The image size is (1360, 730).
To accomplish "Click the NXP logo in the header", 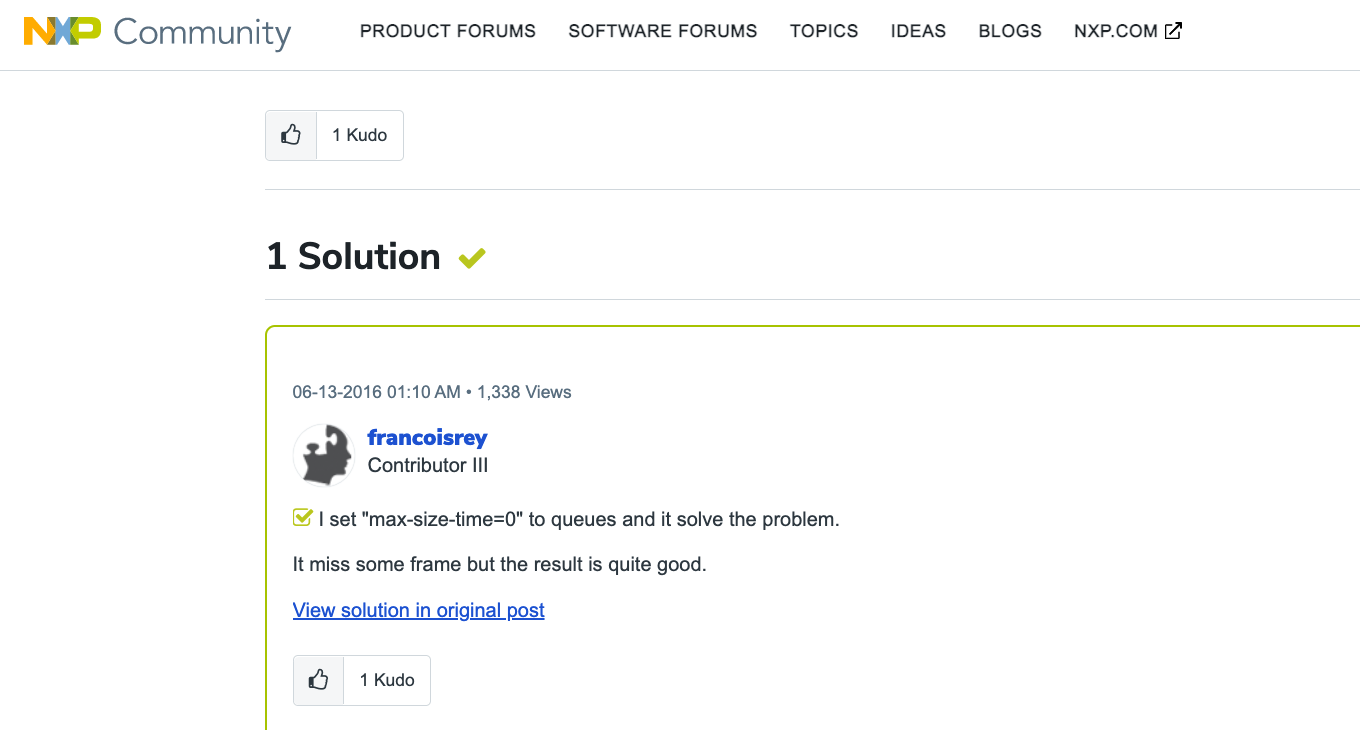I will (62, 31).
